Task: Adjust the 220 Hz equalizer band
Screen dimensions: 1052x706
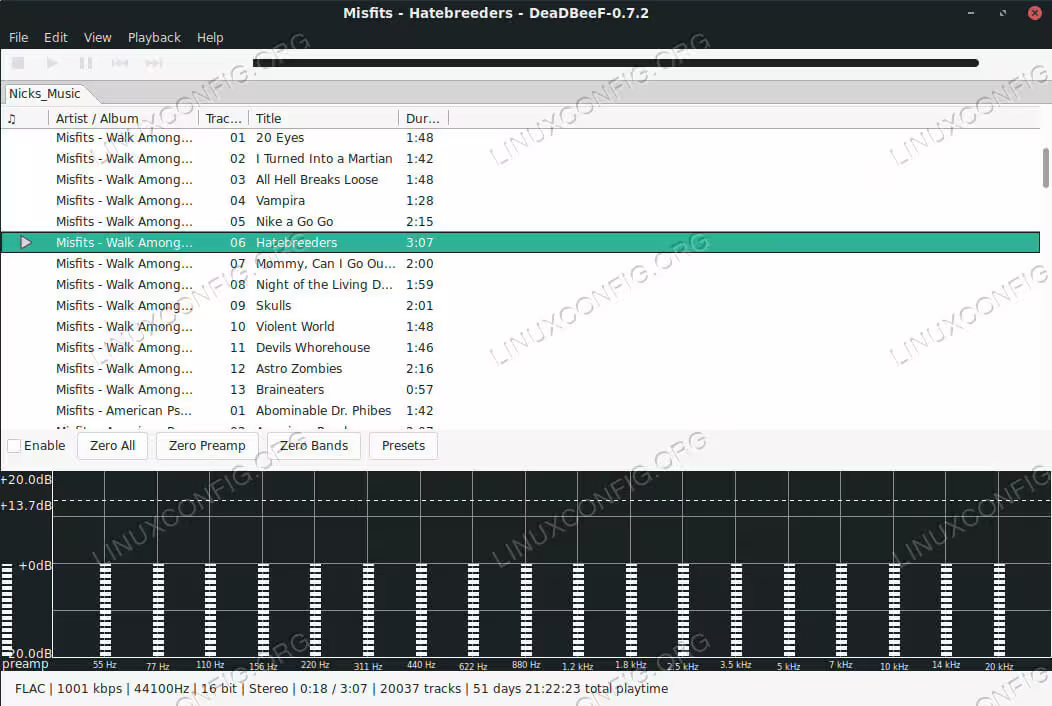Action: (x=315, y=609)
